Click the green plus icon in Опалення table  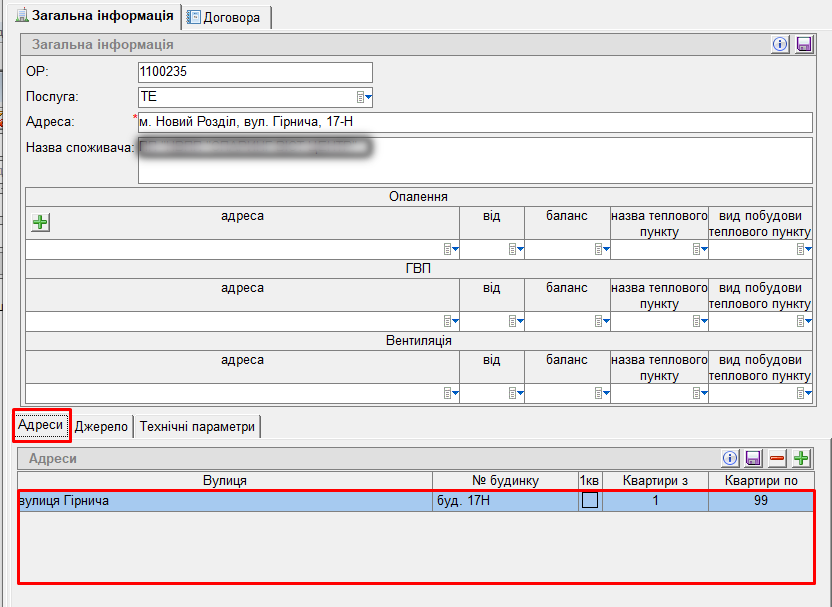pos(40,222)
